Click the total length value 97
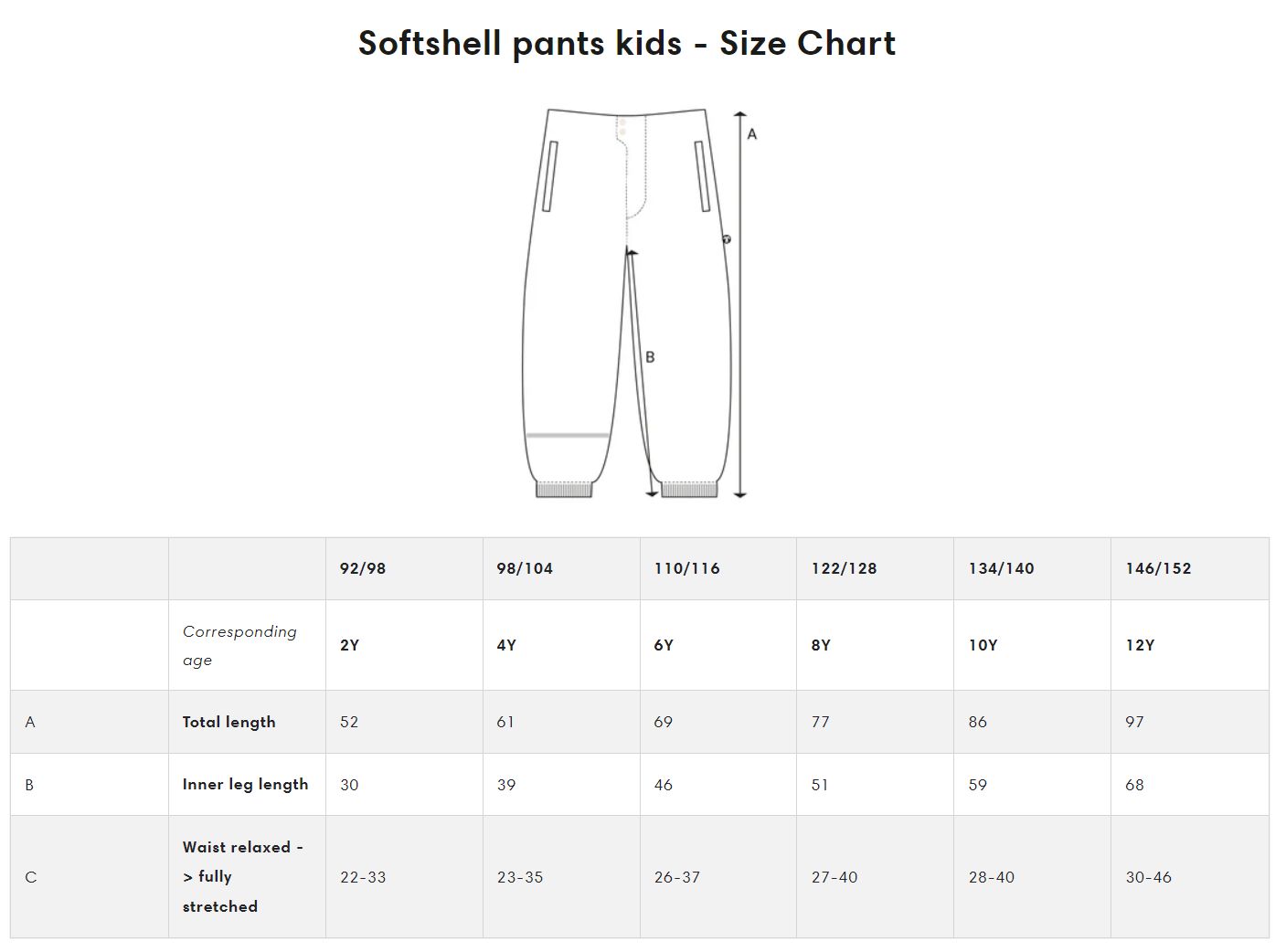Screen dimensions: 1286x952 click(1134, 722)
